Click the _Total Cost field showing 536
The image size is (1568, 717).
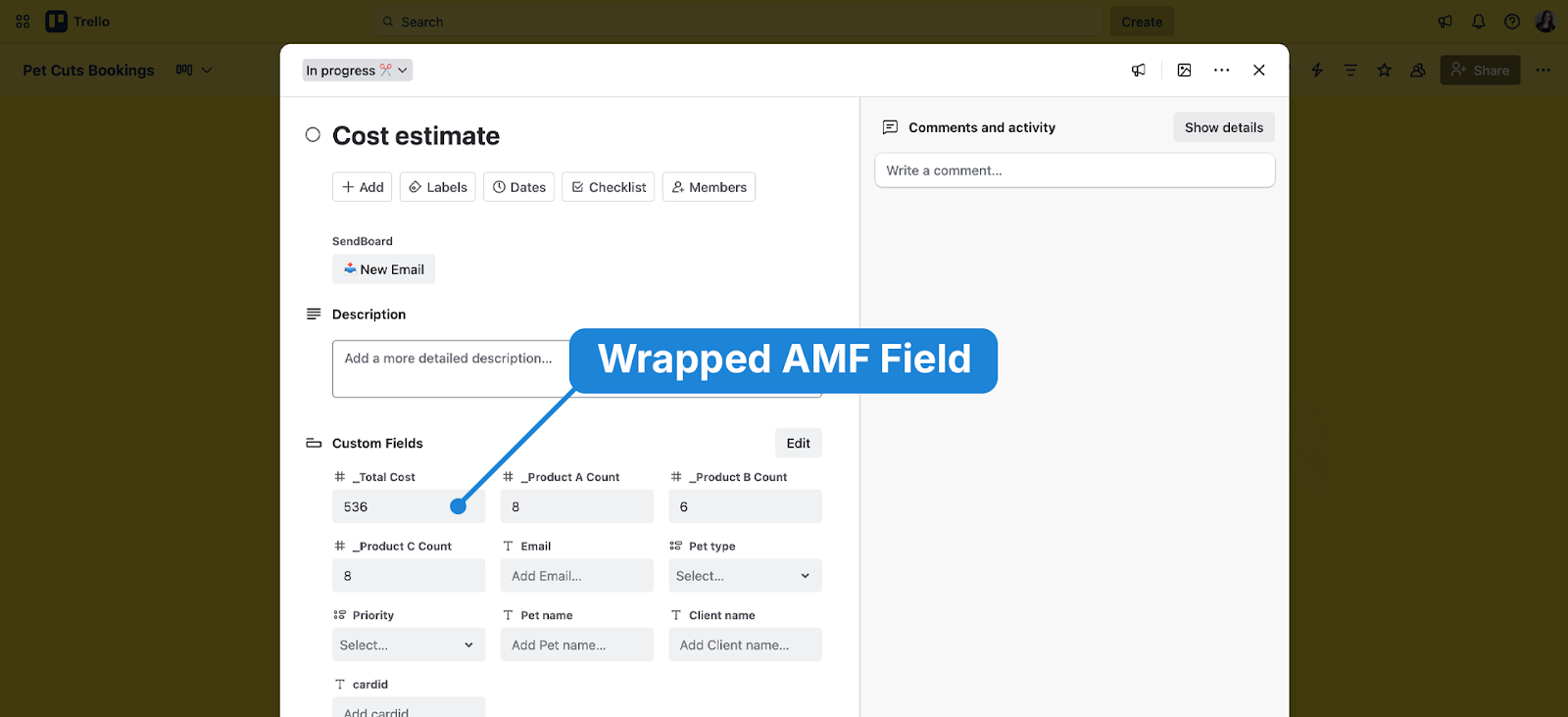coord(409,506)
